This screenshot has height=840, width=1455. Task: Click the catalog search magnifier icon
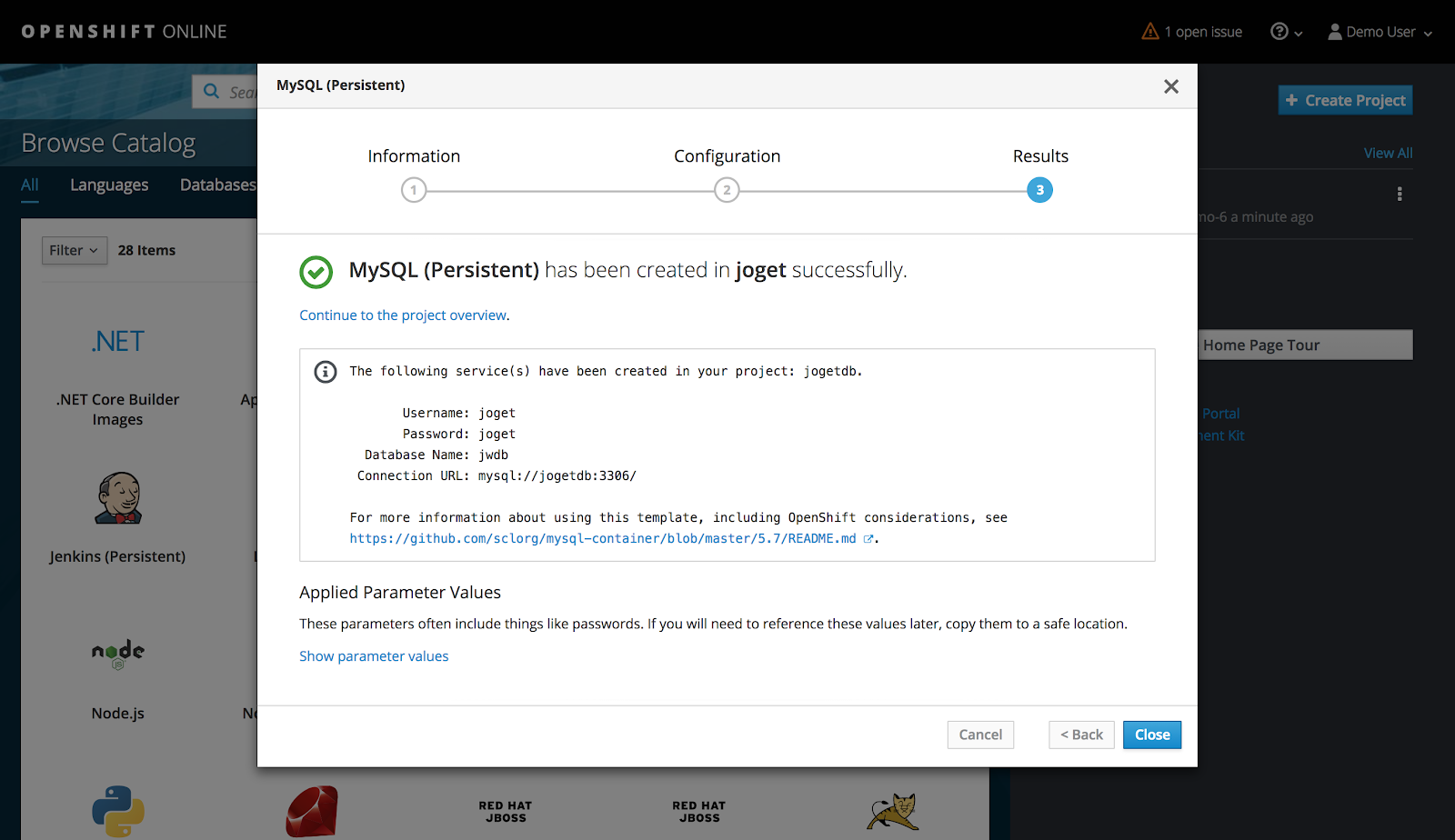[212, 91]
